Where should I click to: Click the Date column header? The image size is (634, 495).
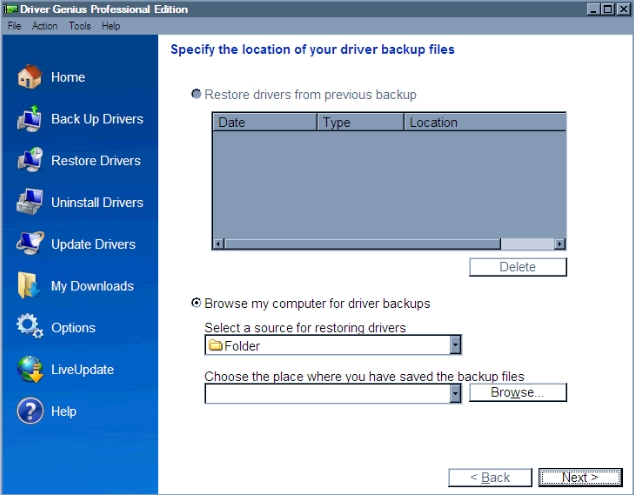[x=264, y=122]
